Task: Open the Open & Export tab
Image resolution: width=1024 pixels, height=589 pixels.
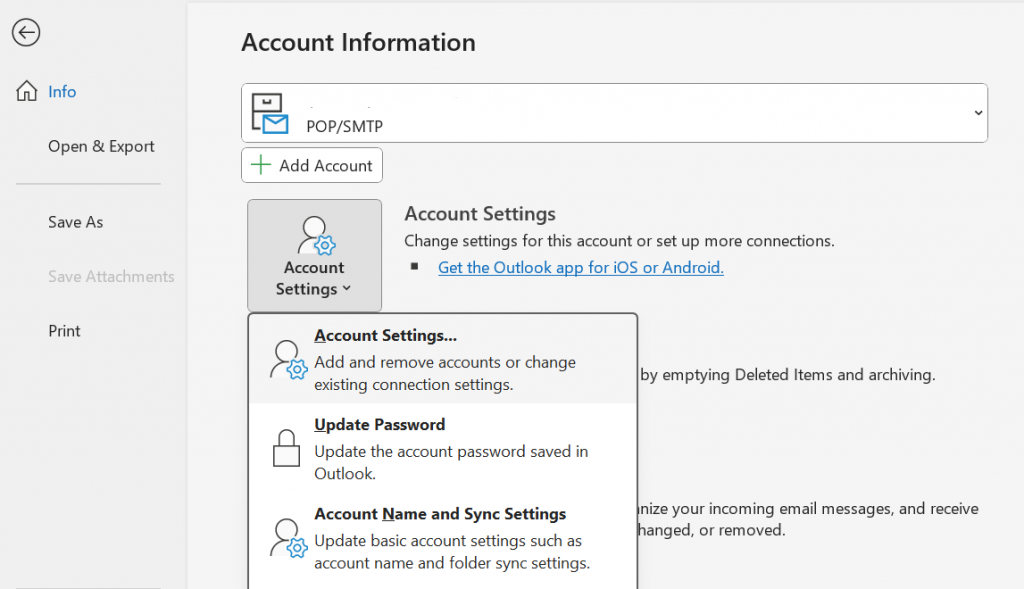Action: click(x=101, y=146)
